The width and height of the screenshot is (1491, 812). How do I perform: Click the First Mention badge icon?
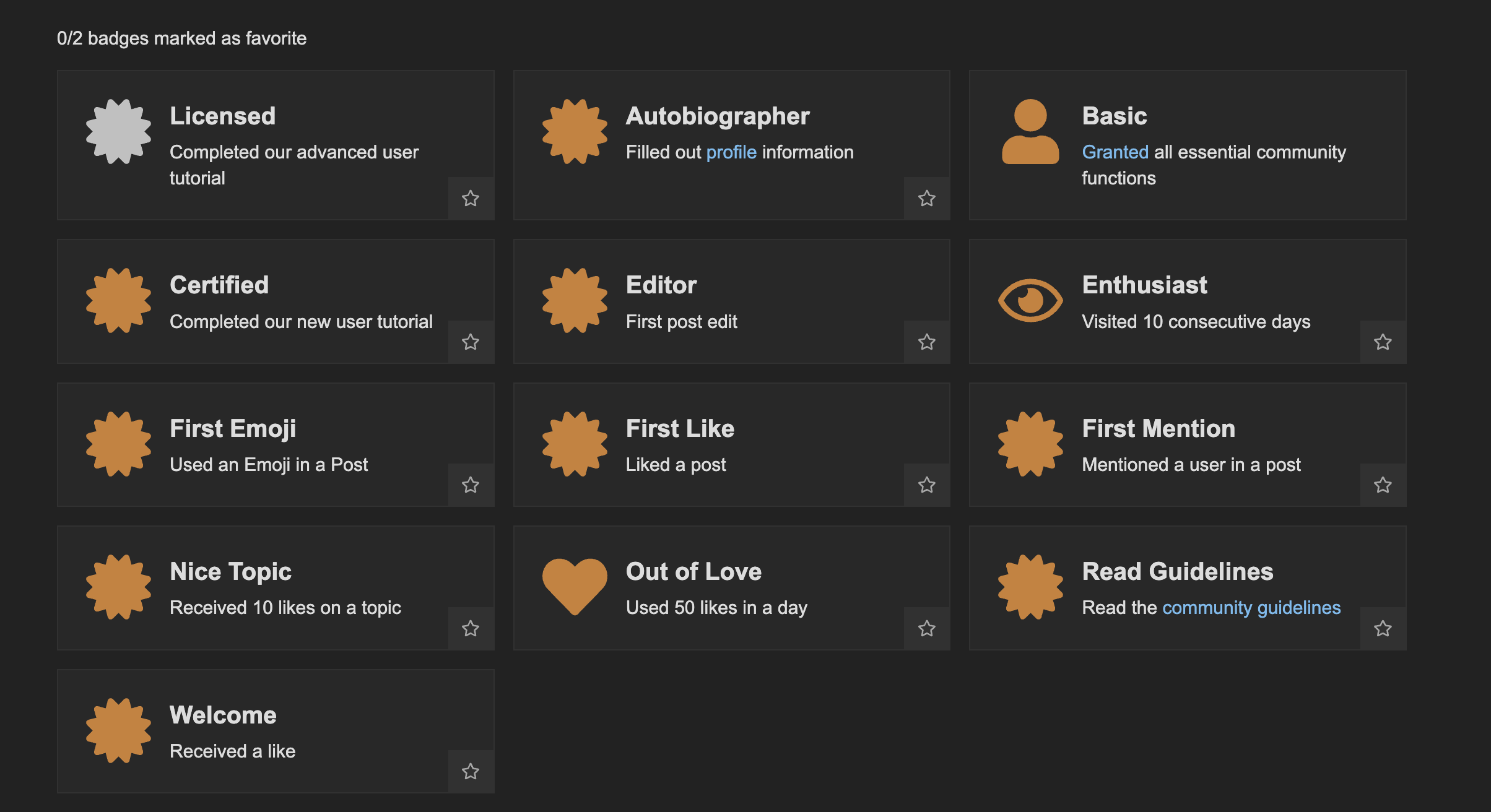click(1030, 444)
